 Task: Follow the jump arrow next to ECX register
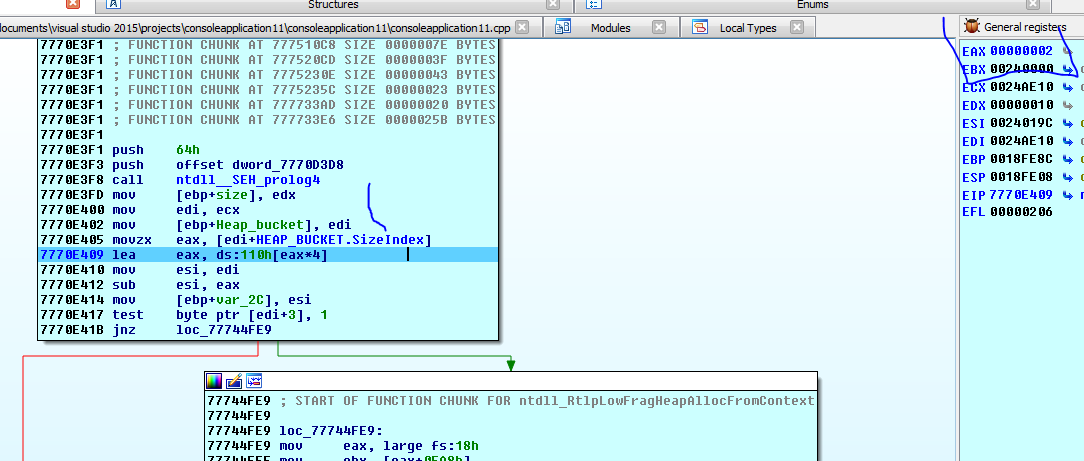tap(1069, 87)
